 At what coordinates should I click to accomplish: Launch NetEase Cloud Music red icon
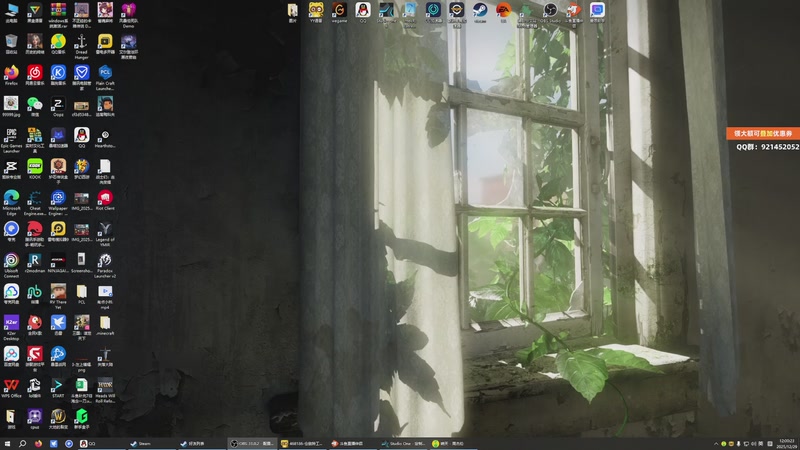35,75
